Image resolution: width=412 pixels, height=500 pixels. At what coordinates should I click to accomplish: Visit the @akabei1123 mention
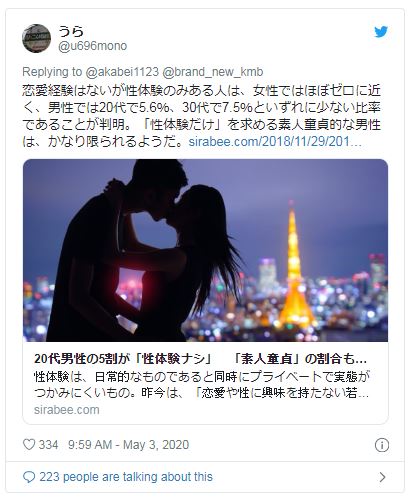122,72
